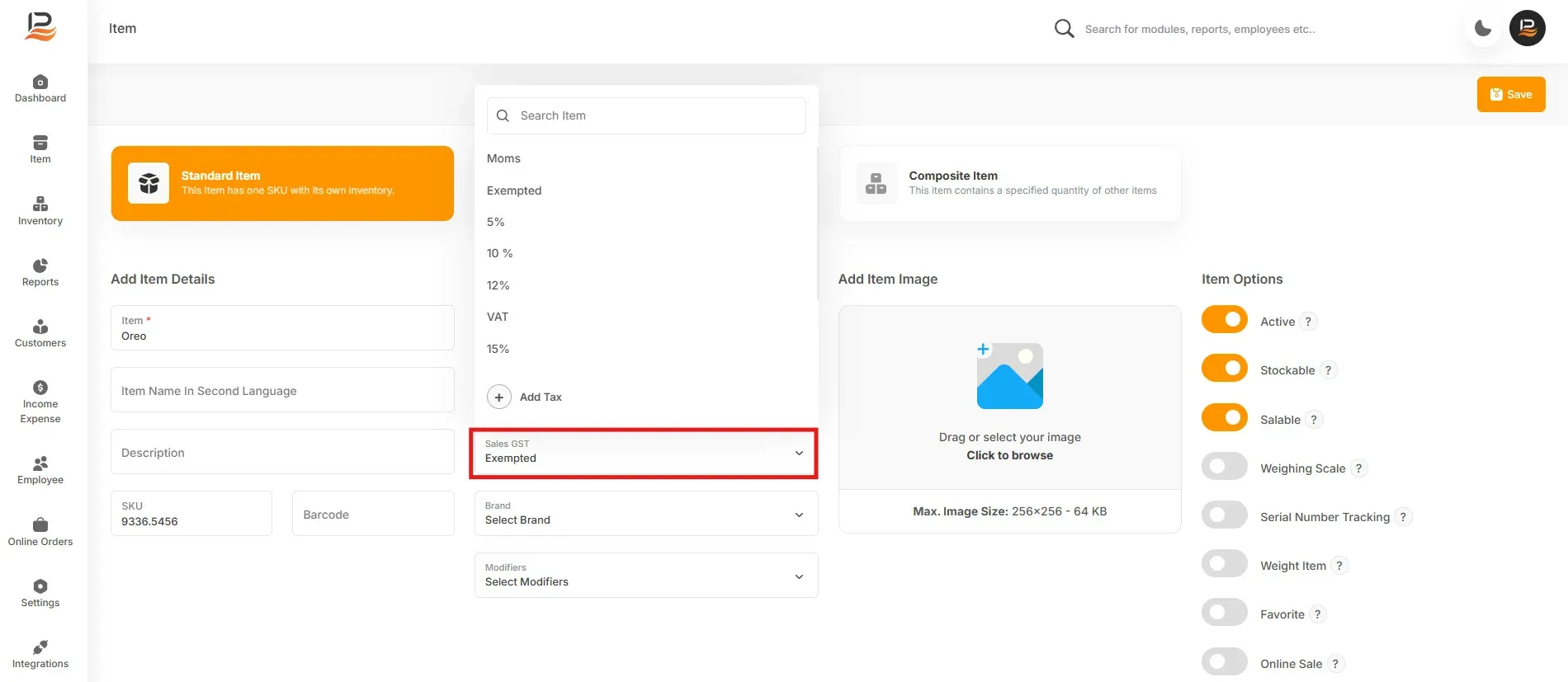Choose the 12% tax option
The image size is (1568, 682).
coord(498,285)
